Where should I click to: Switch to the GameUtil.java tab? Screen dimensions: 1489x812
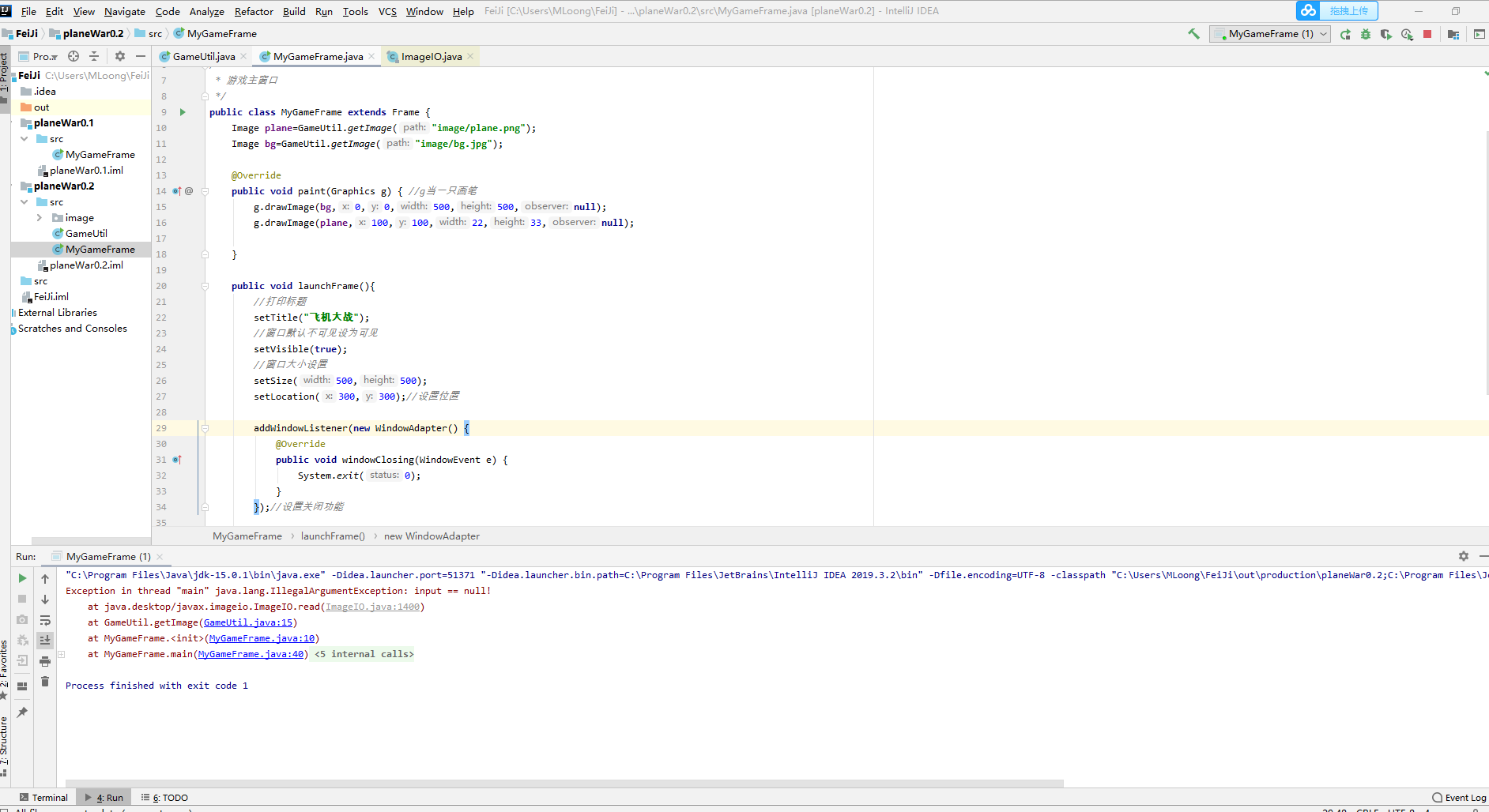click(203, 56)
